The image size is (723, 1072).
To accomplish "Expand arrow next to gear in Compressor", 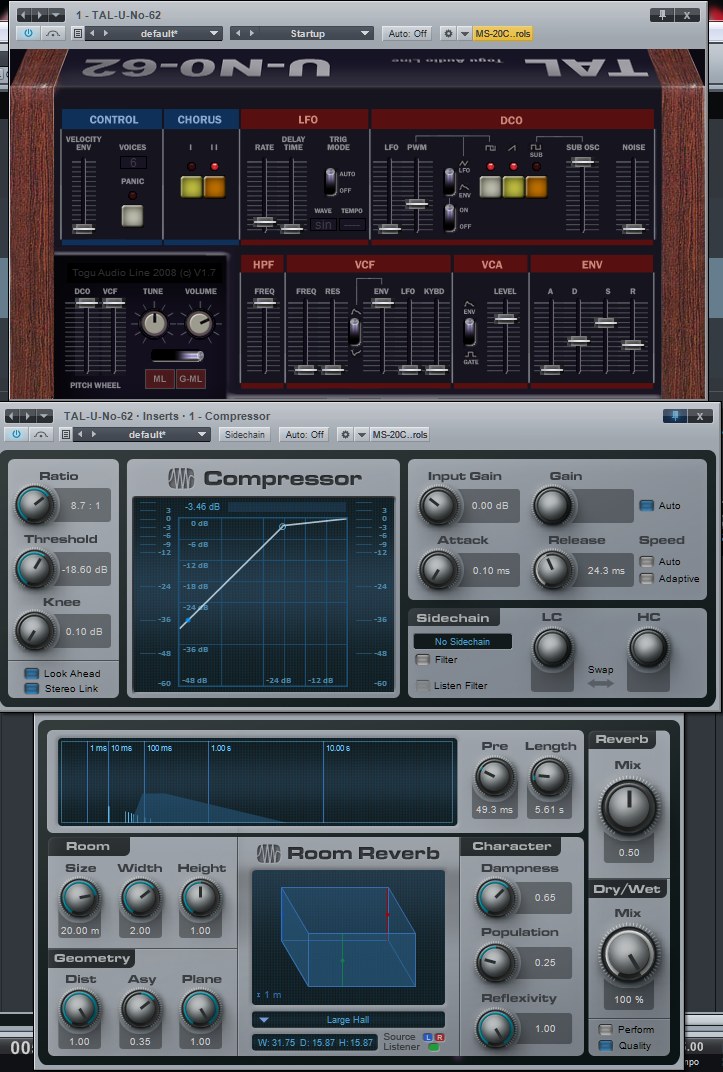I will [x=362, y=434].
